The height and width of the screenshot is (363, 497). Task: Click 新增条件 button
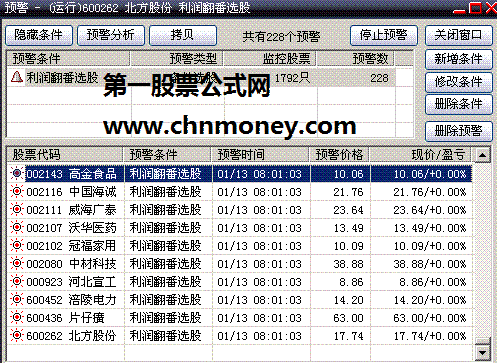coord(459,59)
